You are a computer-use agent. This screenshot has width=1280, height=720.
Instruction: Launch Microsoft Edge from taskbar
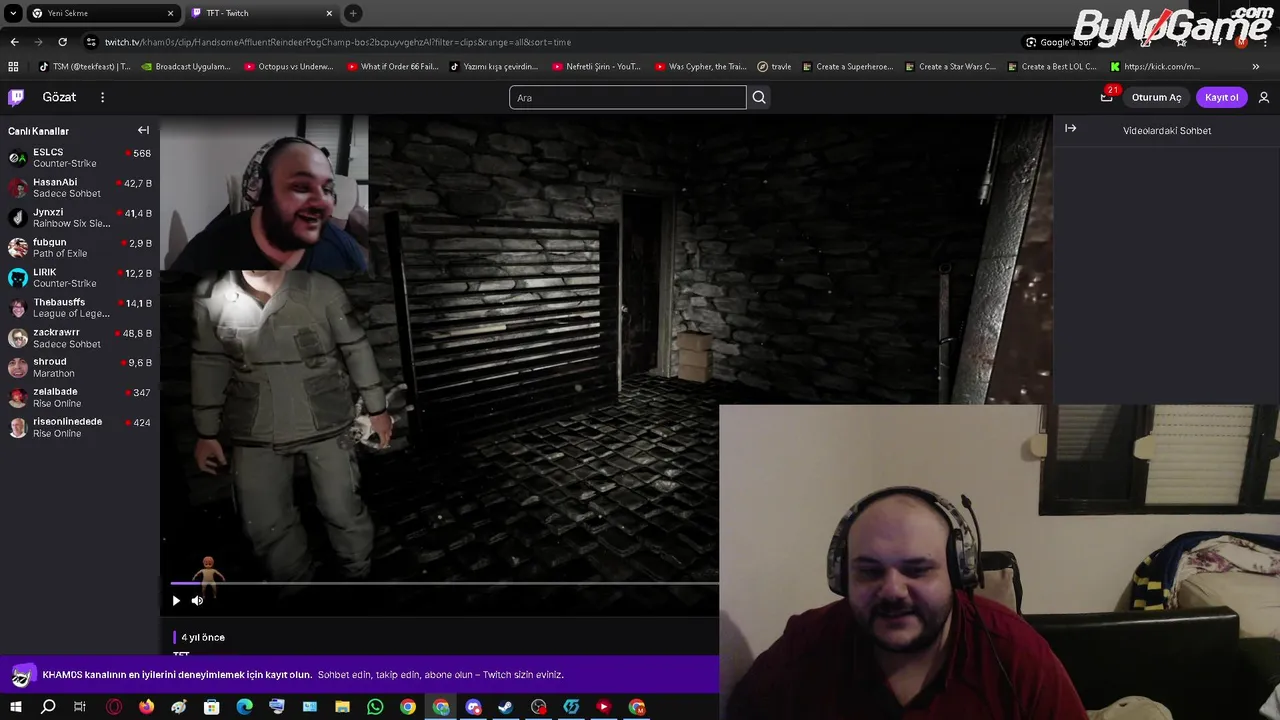coord(244,707)
